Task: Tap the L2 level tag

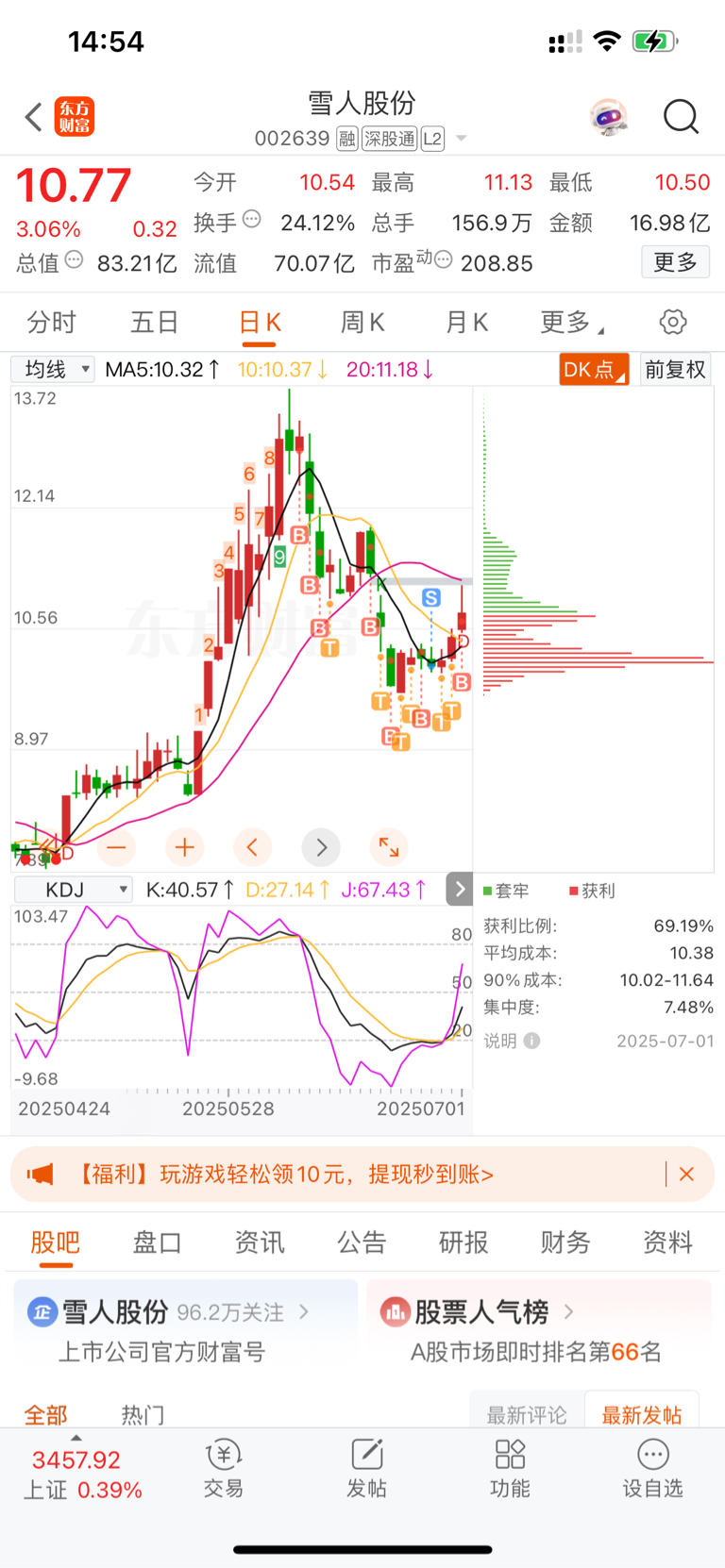Action: click(x=432, y=139)
